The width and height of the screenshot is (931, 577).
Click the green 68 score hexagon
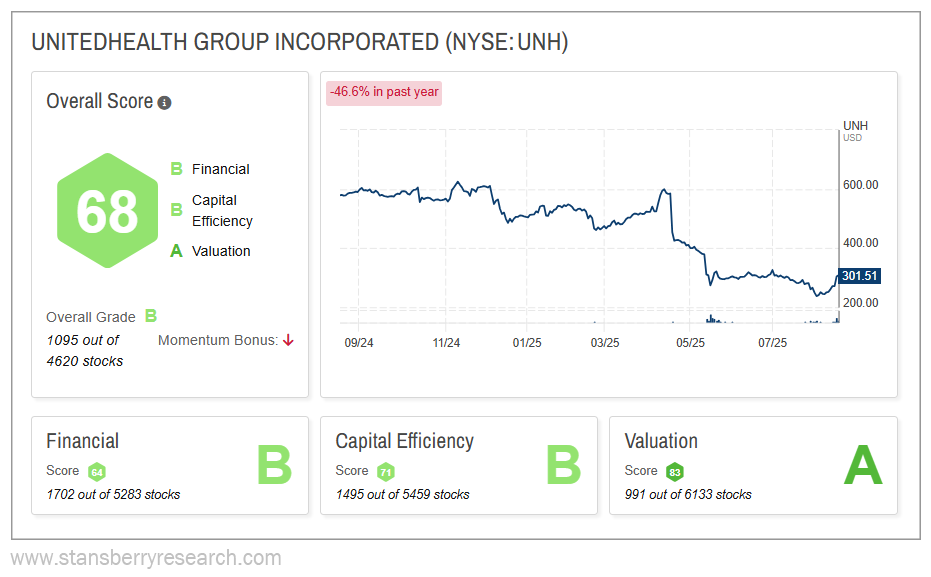pyautogui.click(x=108, y=211)
